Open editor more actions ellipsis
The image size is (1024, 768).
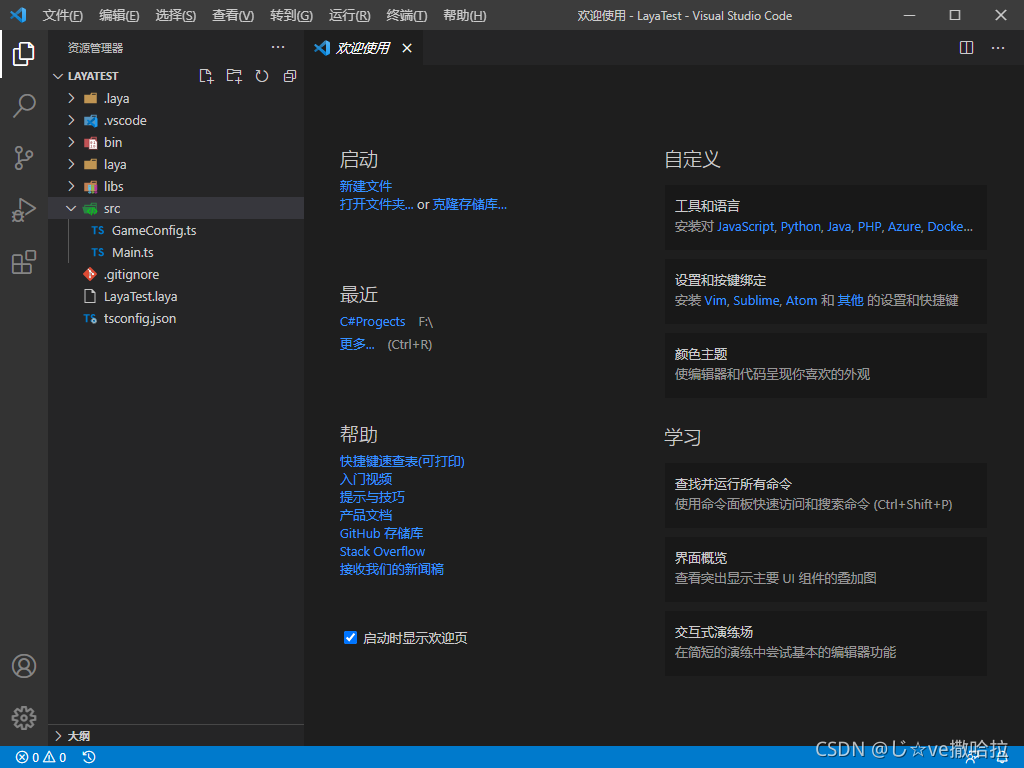coord(998,48)
